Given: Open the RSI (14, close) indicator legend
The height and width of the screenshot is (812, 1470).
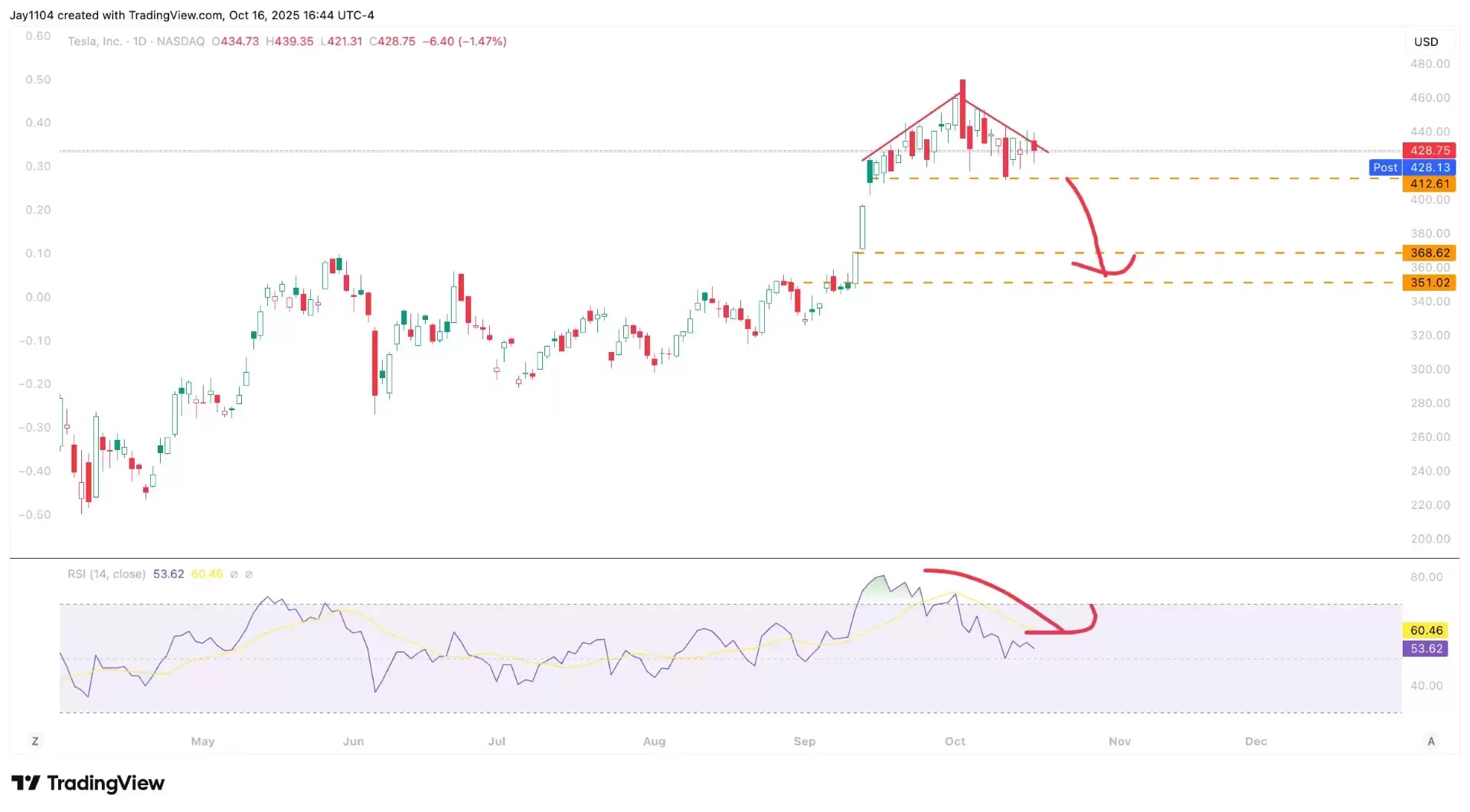Looking at the screenshot, I should (x=106, y=574).
